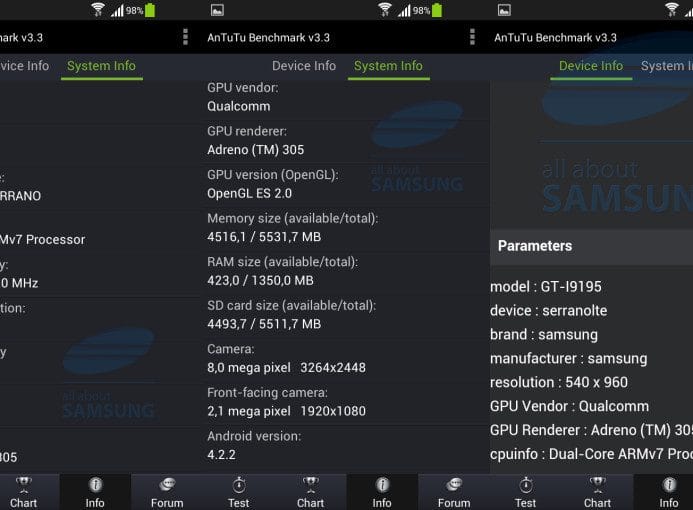693x510 pixels.
Task: Tap signal strength bars on middle screen
Action: [404, 10]
